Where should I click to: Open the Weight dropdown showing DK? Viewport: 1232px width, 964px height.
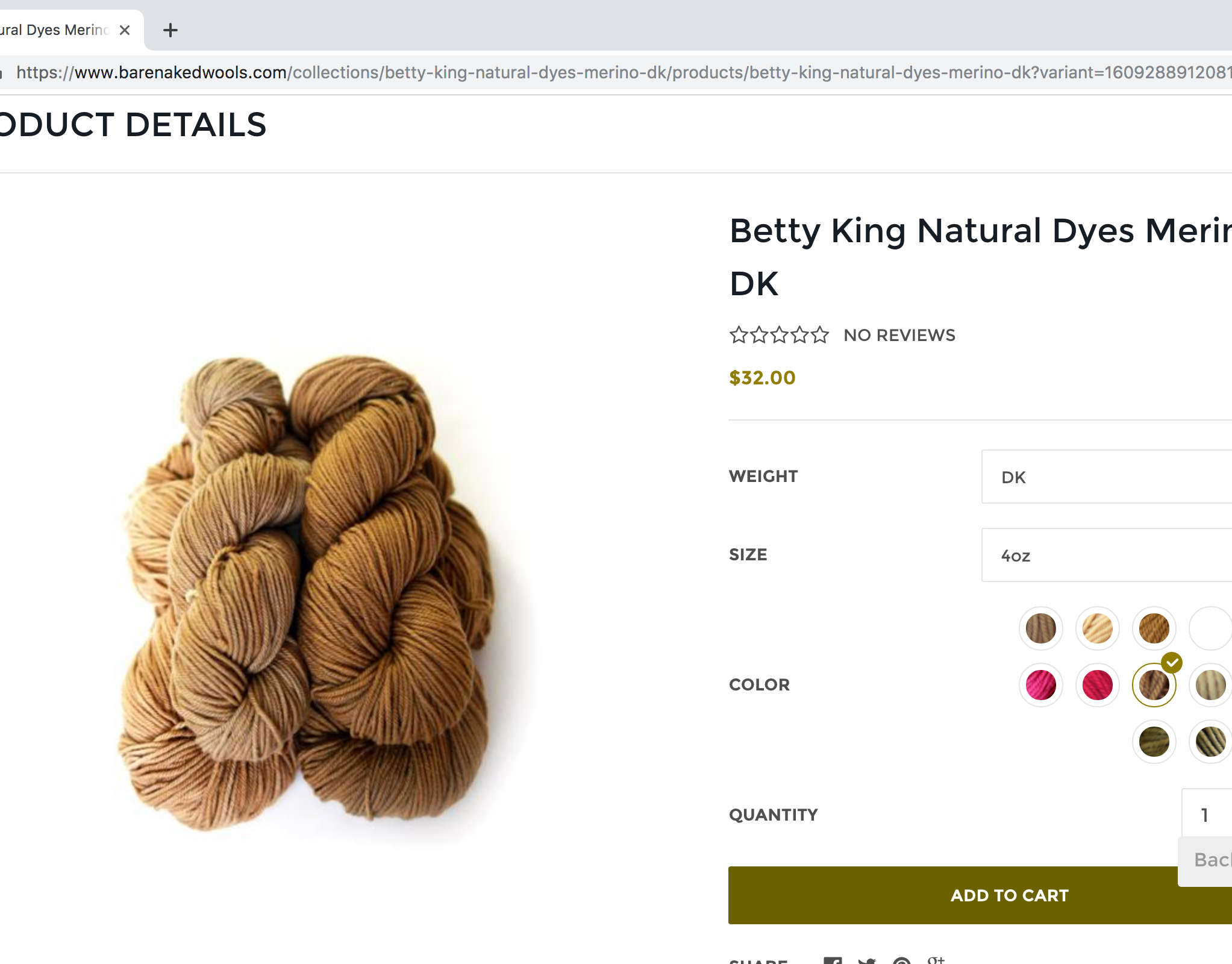1107,477
